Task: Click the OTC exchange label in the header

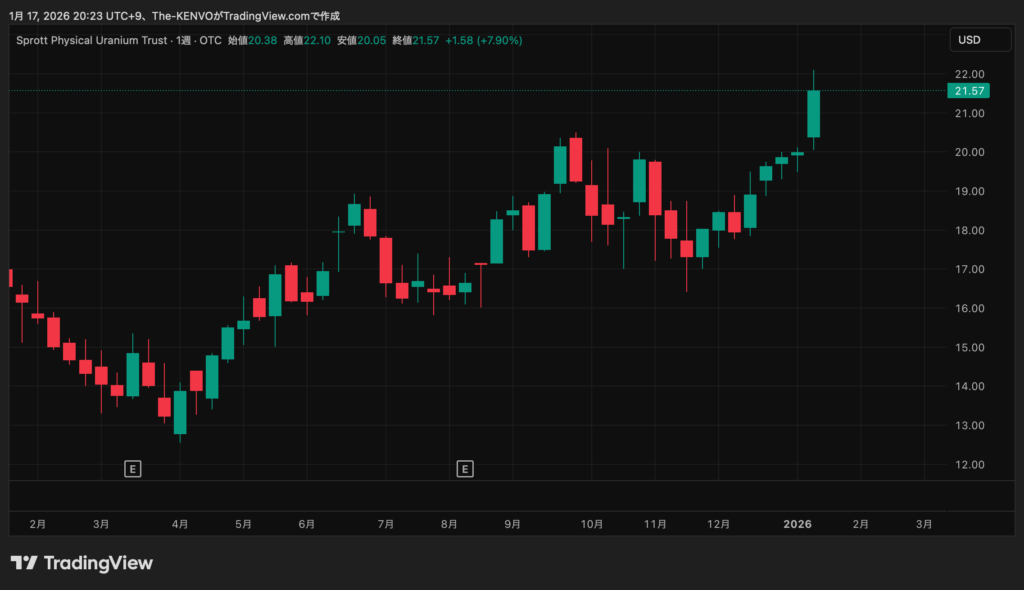Action: (x=212, y=40)
